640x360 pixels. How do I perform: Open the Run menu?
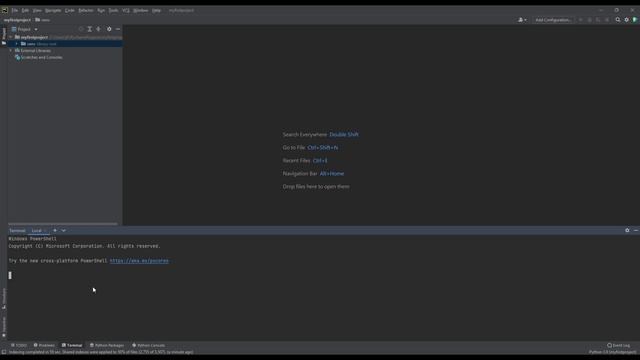(x=101, y=10)
